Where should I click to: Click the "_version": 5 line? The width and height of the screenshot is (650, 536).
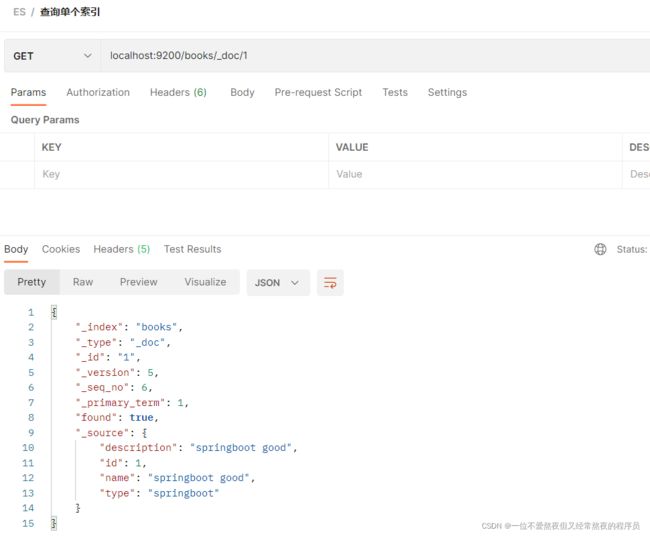(x=117, y=373)
